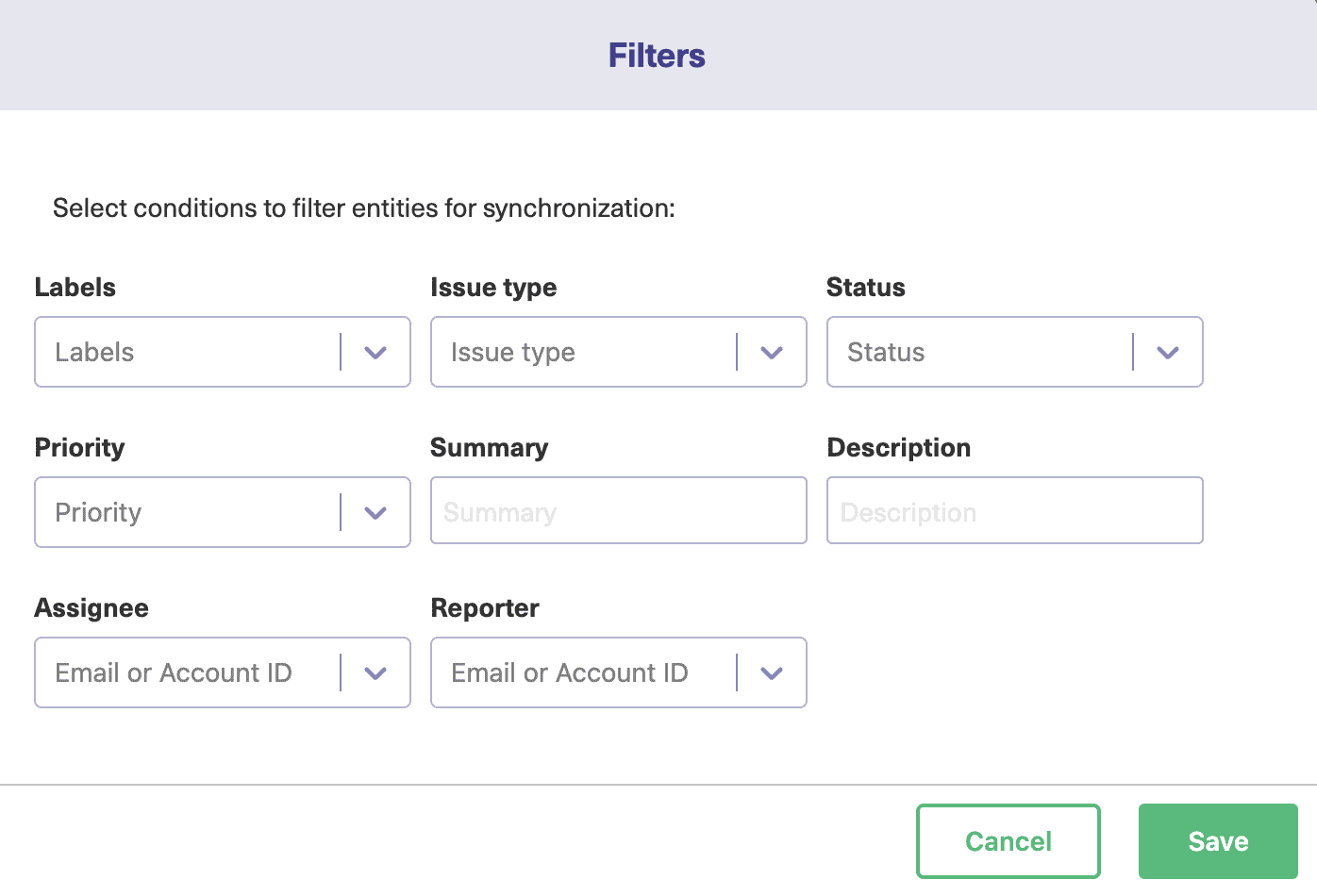
Task: Click inside the Summary text field
Action: pos(618,510)
